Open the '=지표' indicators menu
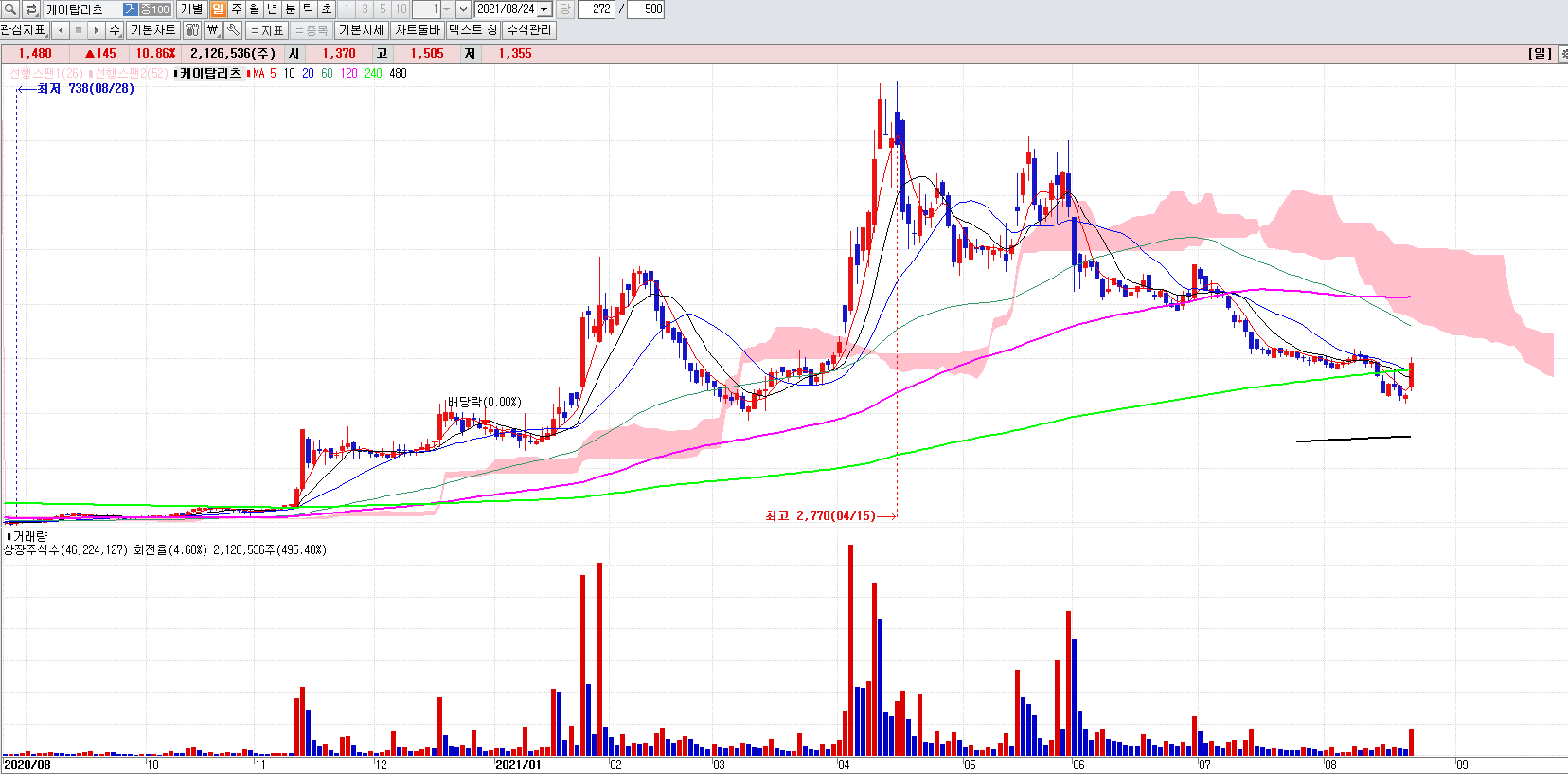This screenshot has width=1568, height=774. 266,30
